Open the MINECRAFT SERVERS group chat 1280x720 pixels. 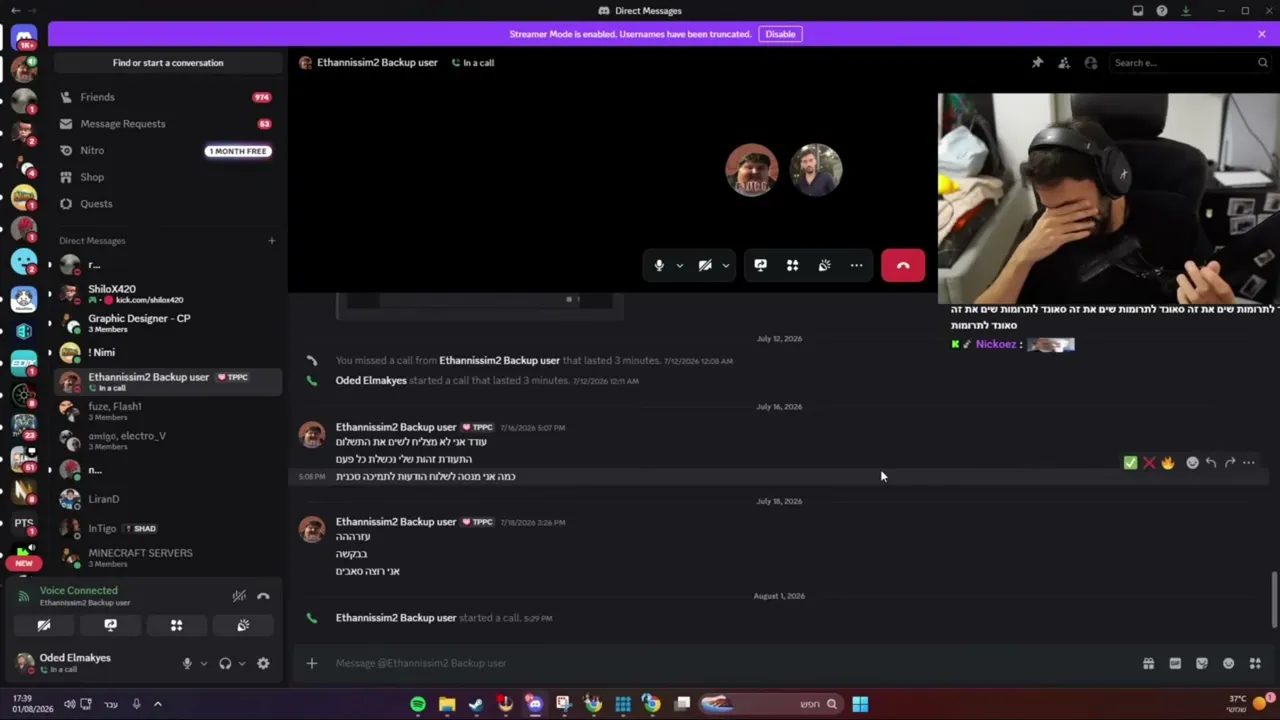pos(168,557)
